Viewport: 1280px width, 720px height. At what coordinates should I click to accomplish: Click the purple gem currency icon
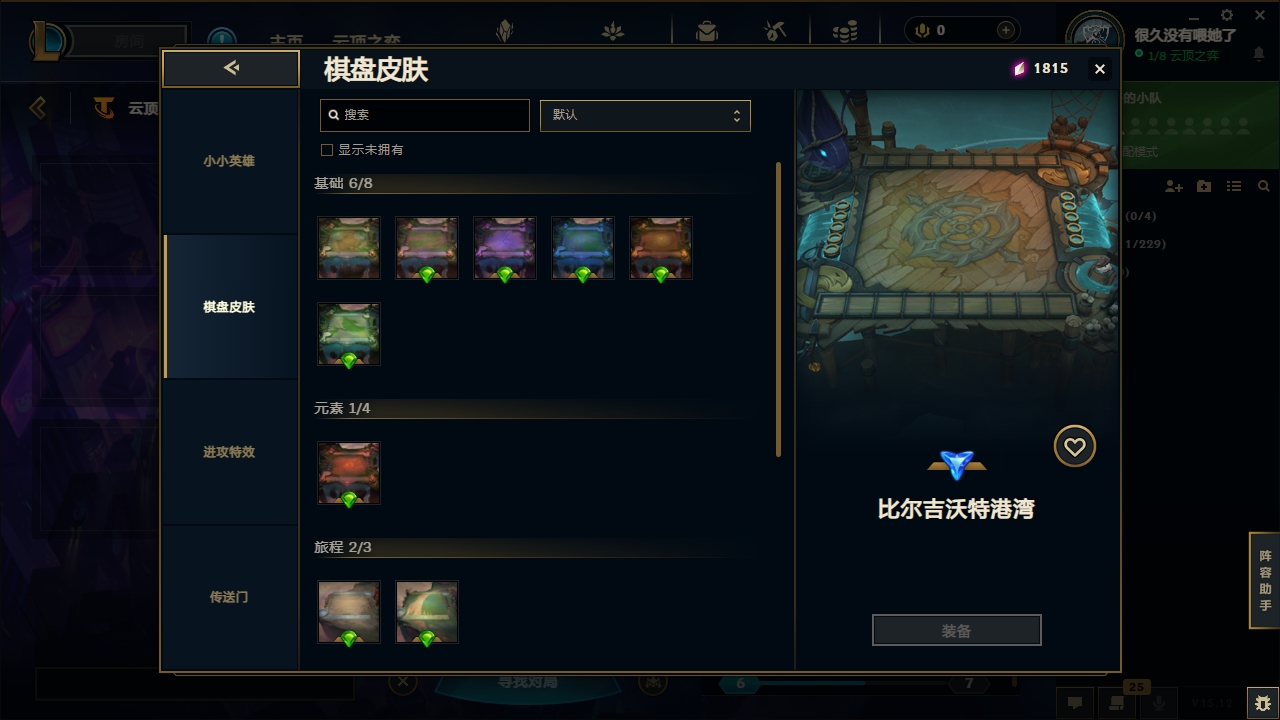click(x=1019, y=68)
